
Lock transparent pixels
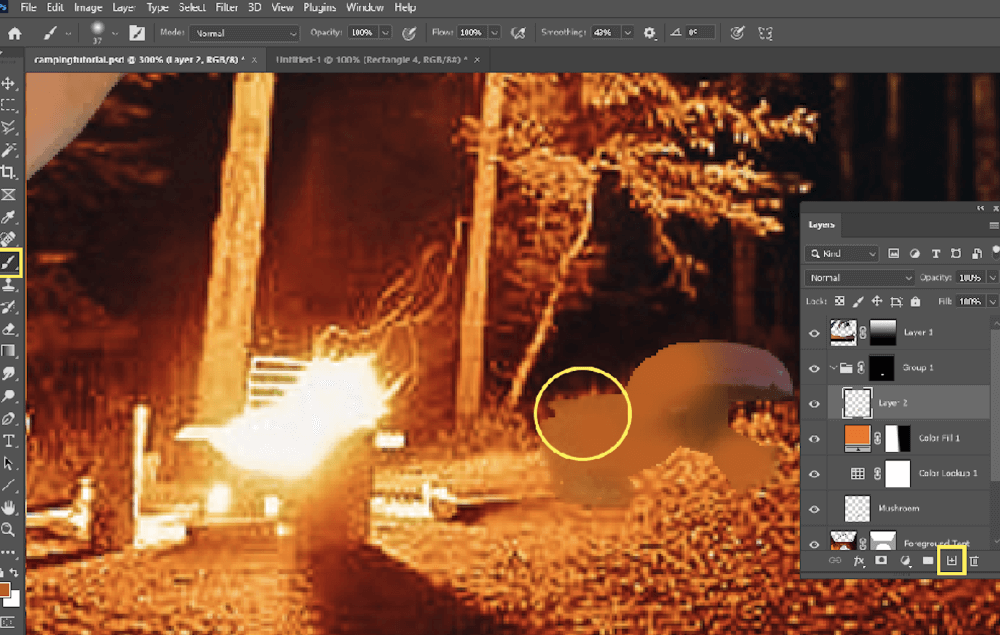tap(840, 302)
